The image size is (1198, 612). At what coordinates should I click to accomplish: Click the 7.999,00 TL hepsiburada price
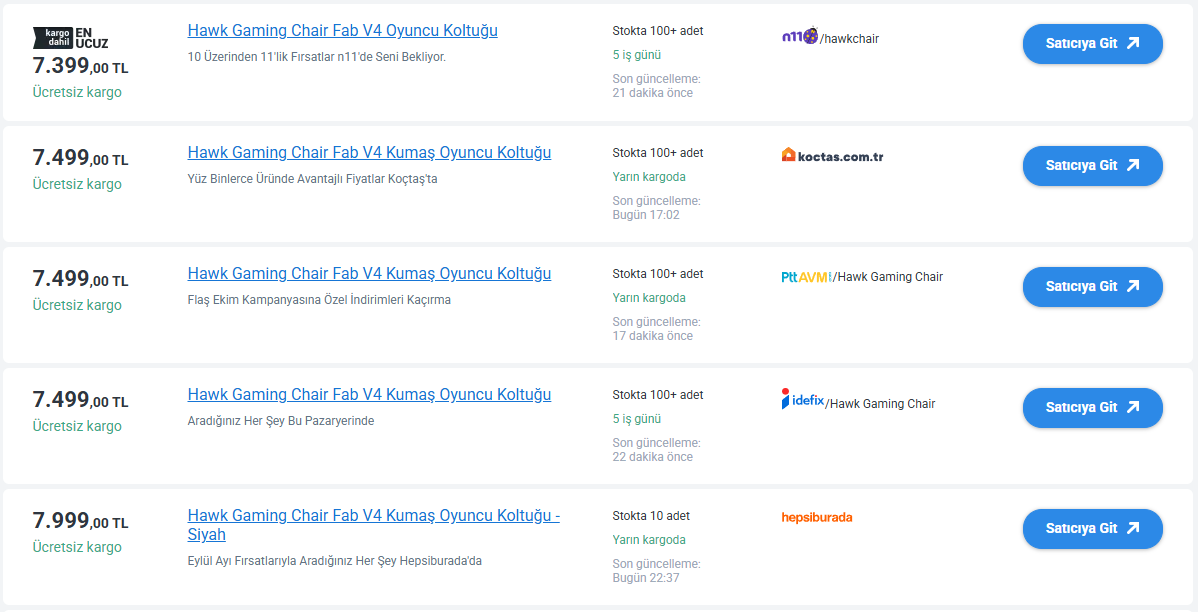tap(80, 521)
